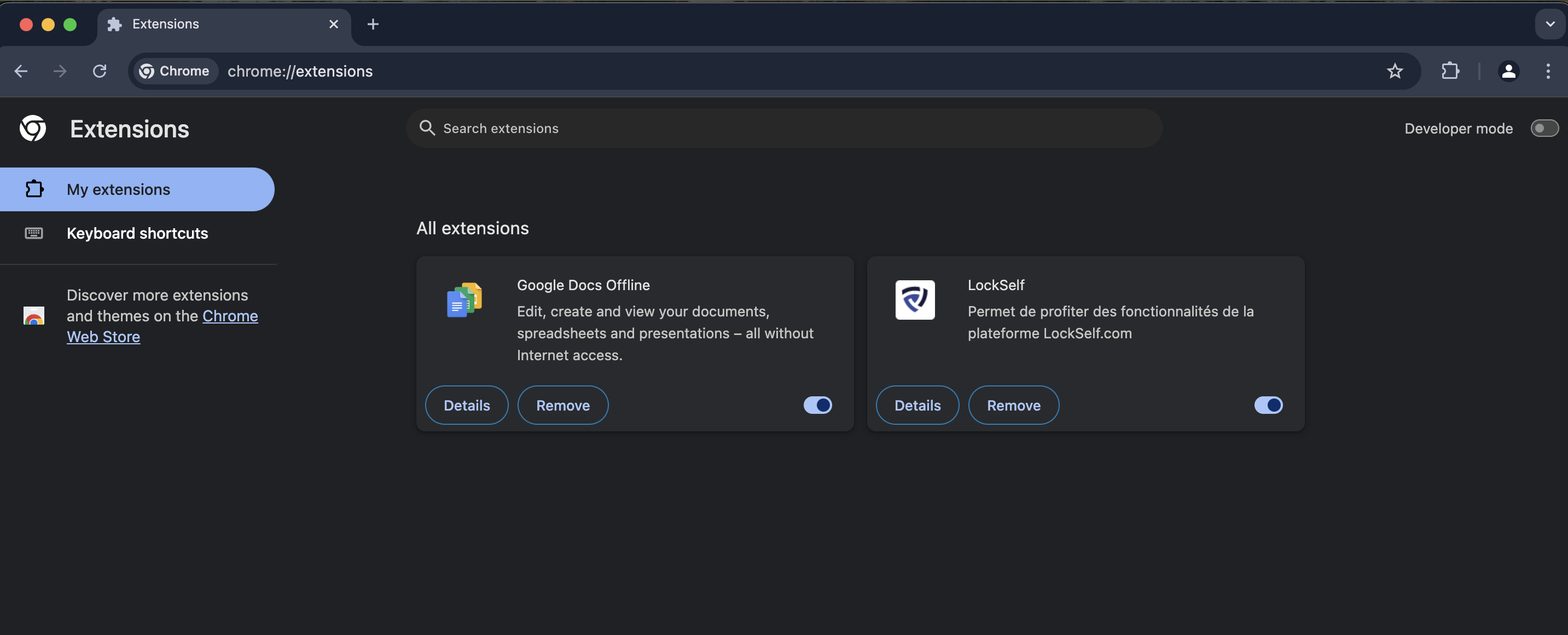Open the three-dot Chrome menu
The width and height of the screenshot is (1568, 635).
coord(1548,71)
